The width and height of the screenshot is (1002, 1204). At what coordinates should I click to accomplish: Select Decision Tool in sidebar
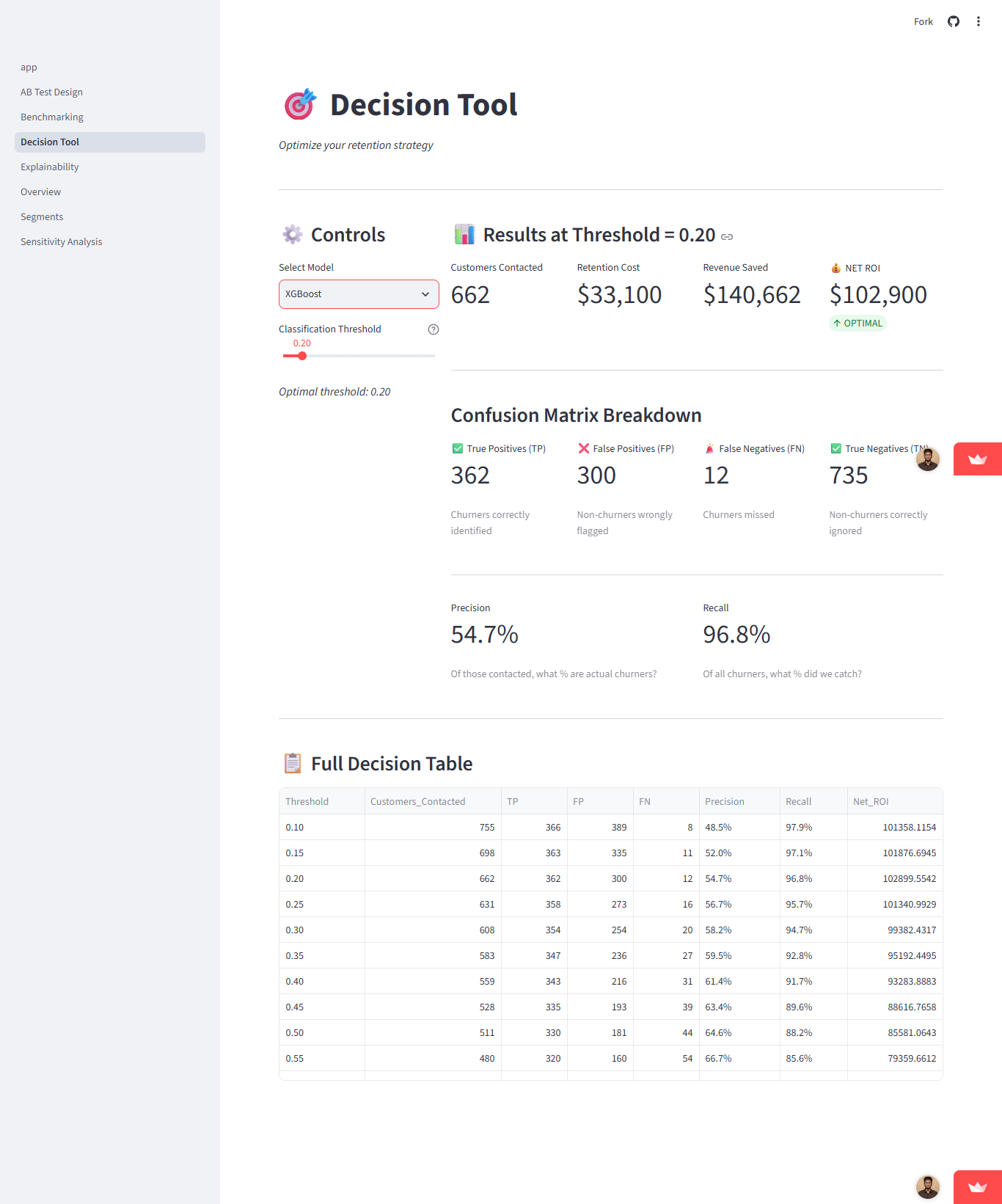pyautogui.click(x=110, y=142)
